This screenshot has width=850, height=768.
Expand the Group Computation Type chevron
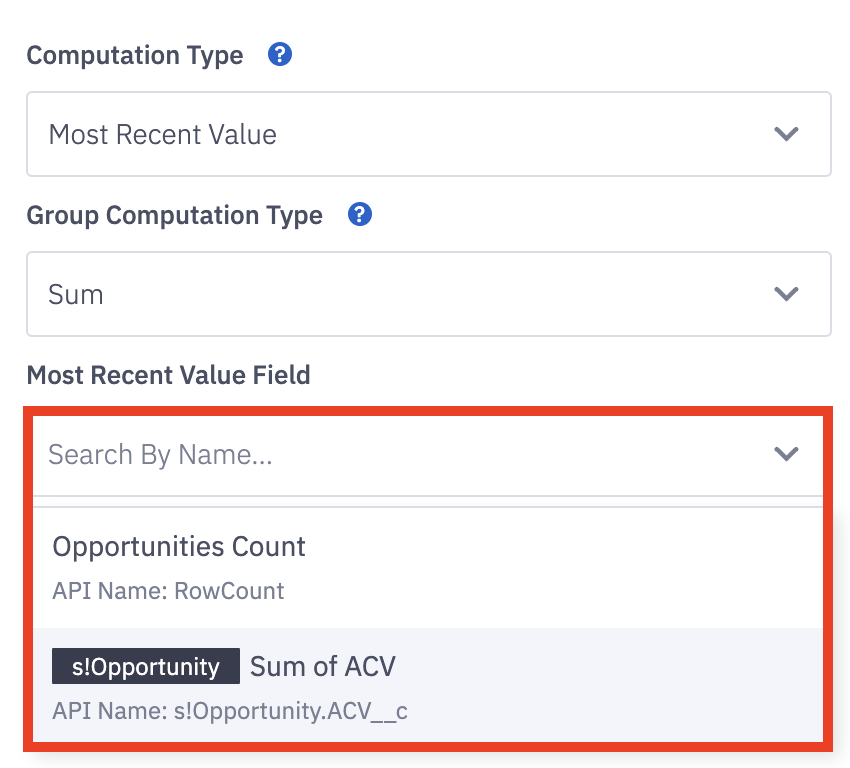click(x=786, y=294)
